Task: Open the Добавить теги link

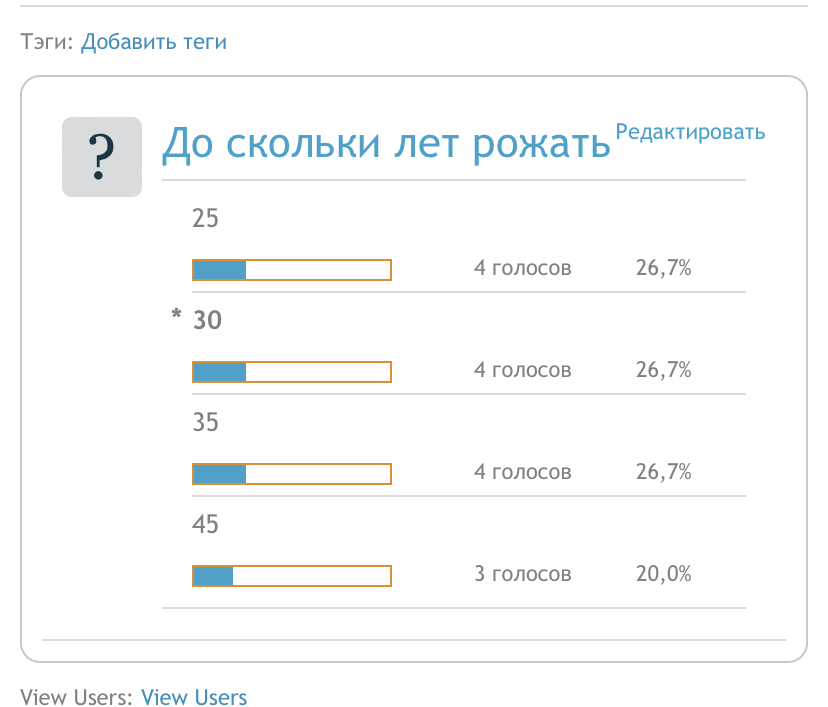Action: (154, 42)
